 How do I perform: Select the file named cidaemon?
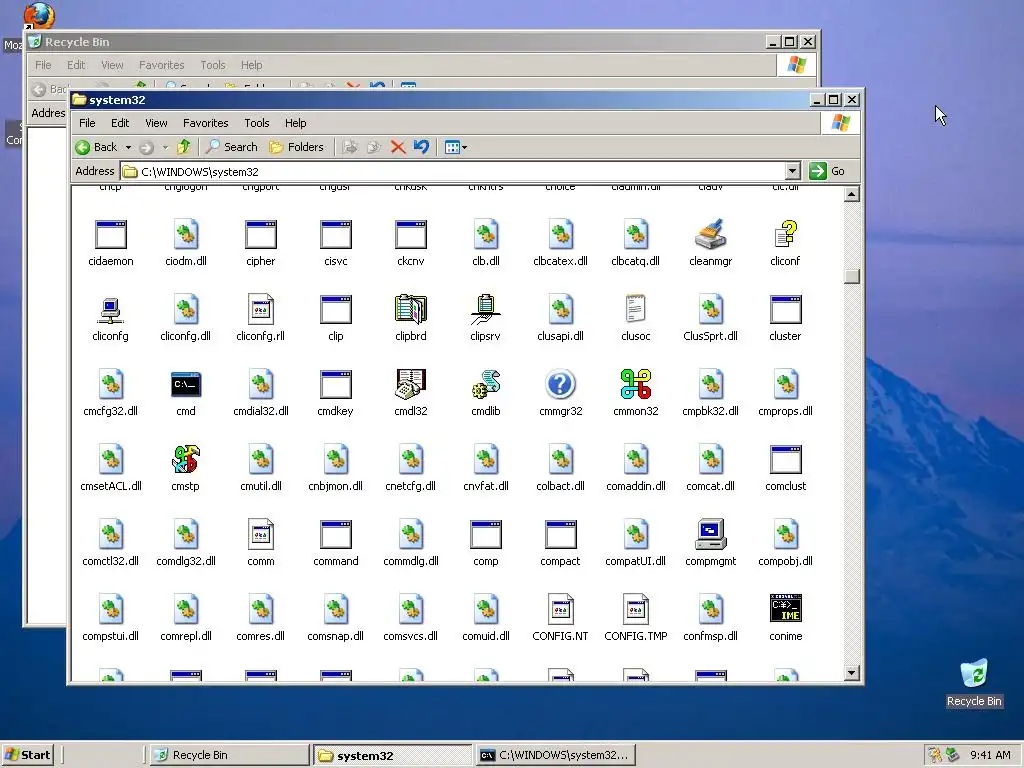[x=110, y=242]
